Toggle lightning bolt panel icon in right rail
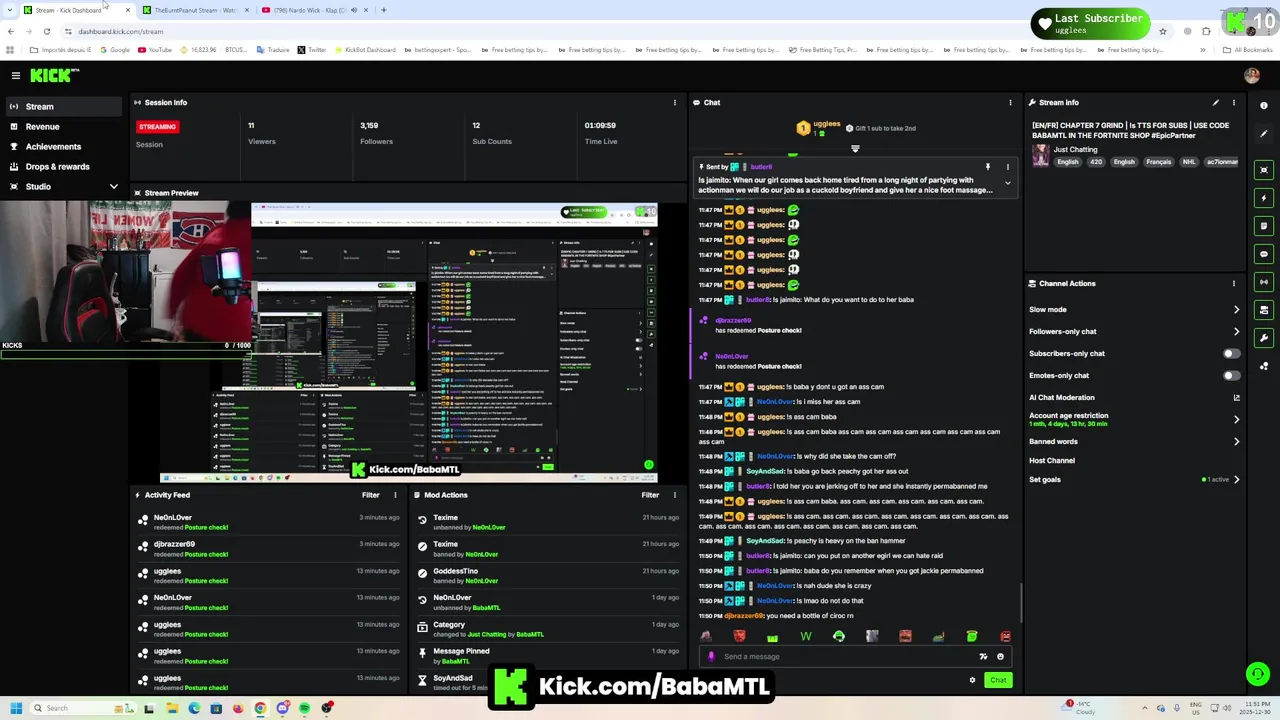 [1264, 198]
